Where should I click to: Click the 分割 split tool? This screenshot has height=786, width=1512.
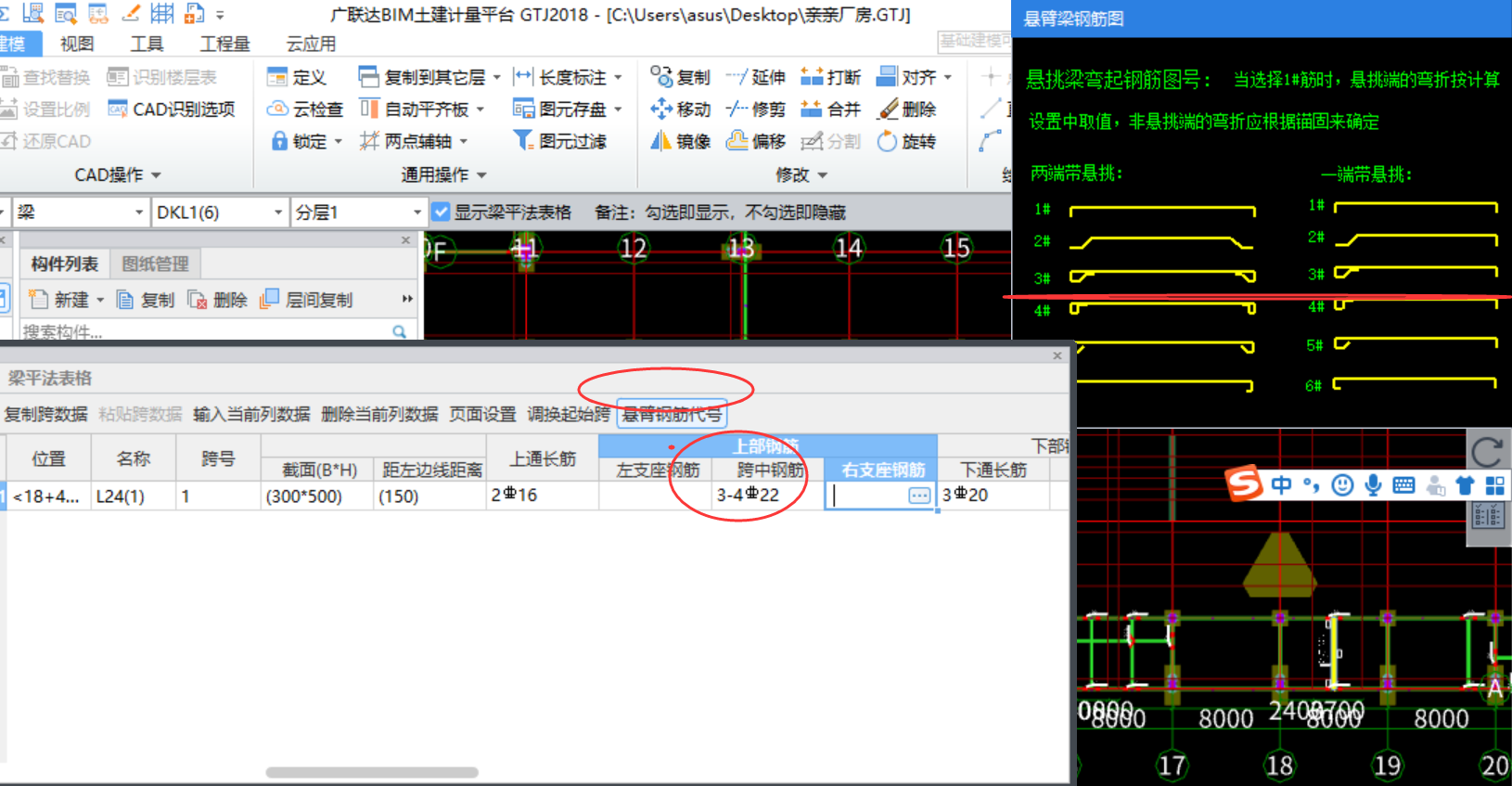coord(831,141)
